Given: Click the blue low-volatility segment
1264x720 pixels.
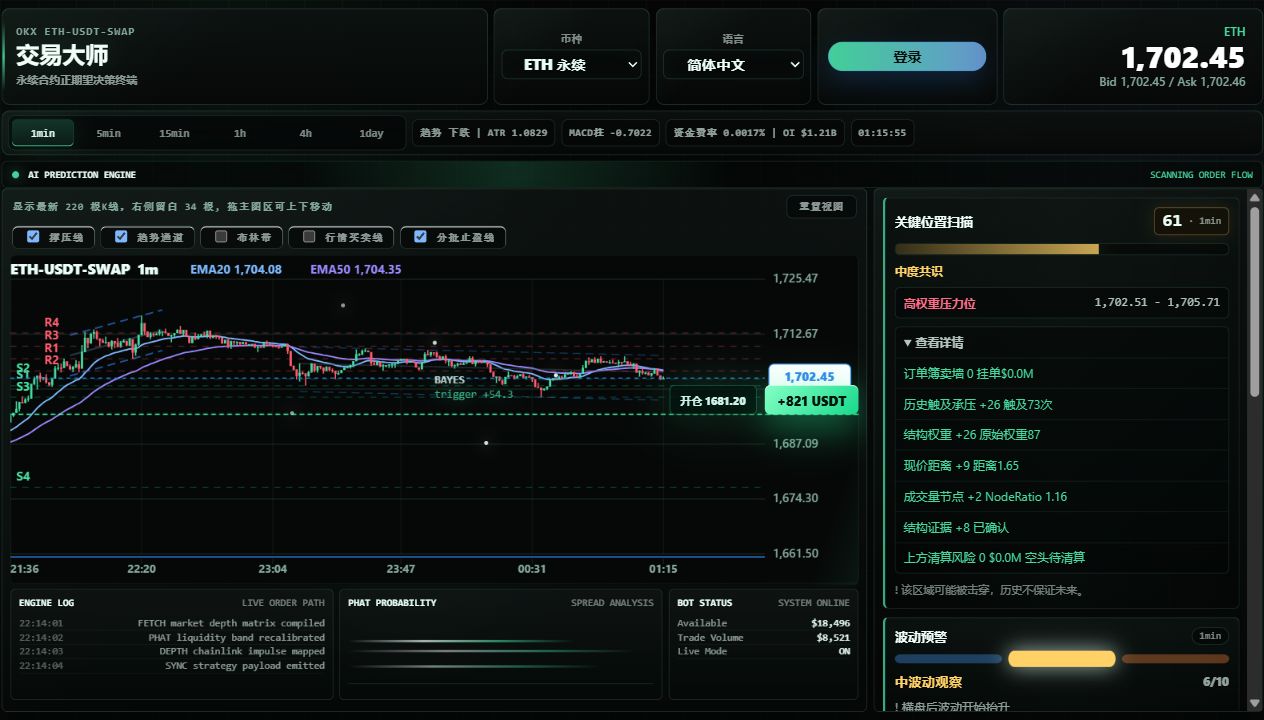Looking at the screenshot, I should tap(948, 659).
